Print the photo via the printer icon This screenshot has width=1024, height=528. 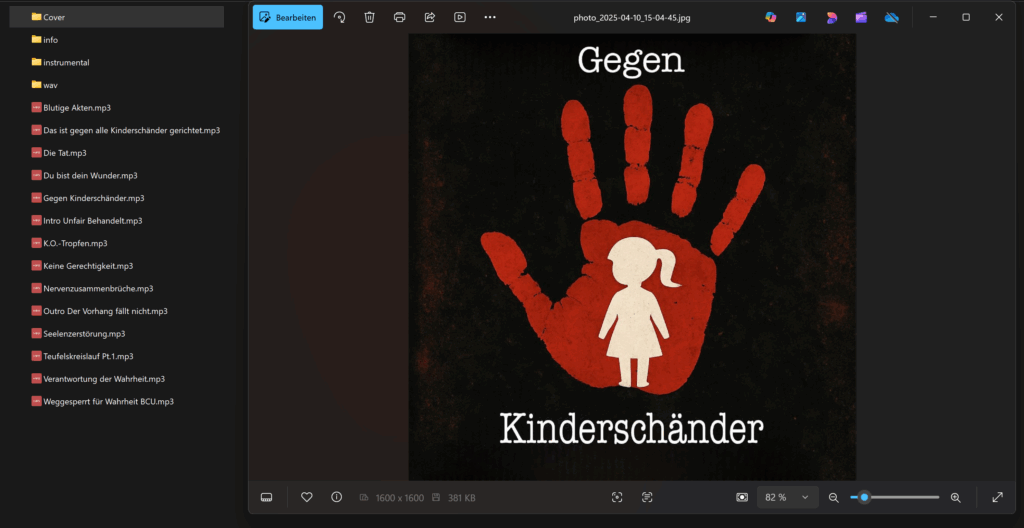400,18
